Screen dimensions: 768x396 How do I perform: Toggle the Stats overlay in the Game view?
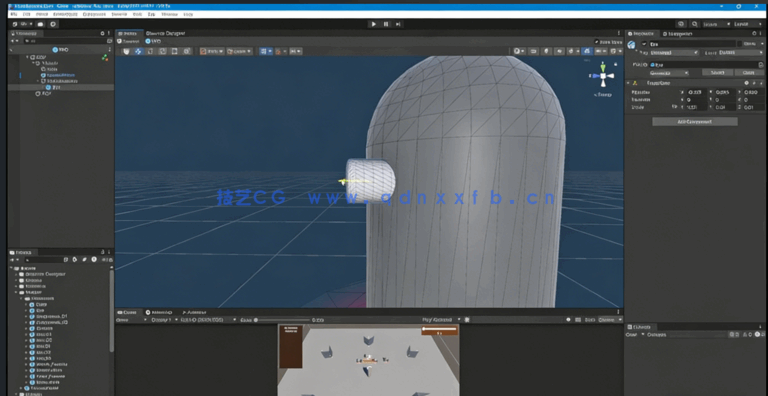pyautogui.click(x=590, y=320)
